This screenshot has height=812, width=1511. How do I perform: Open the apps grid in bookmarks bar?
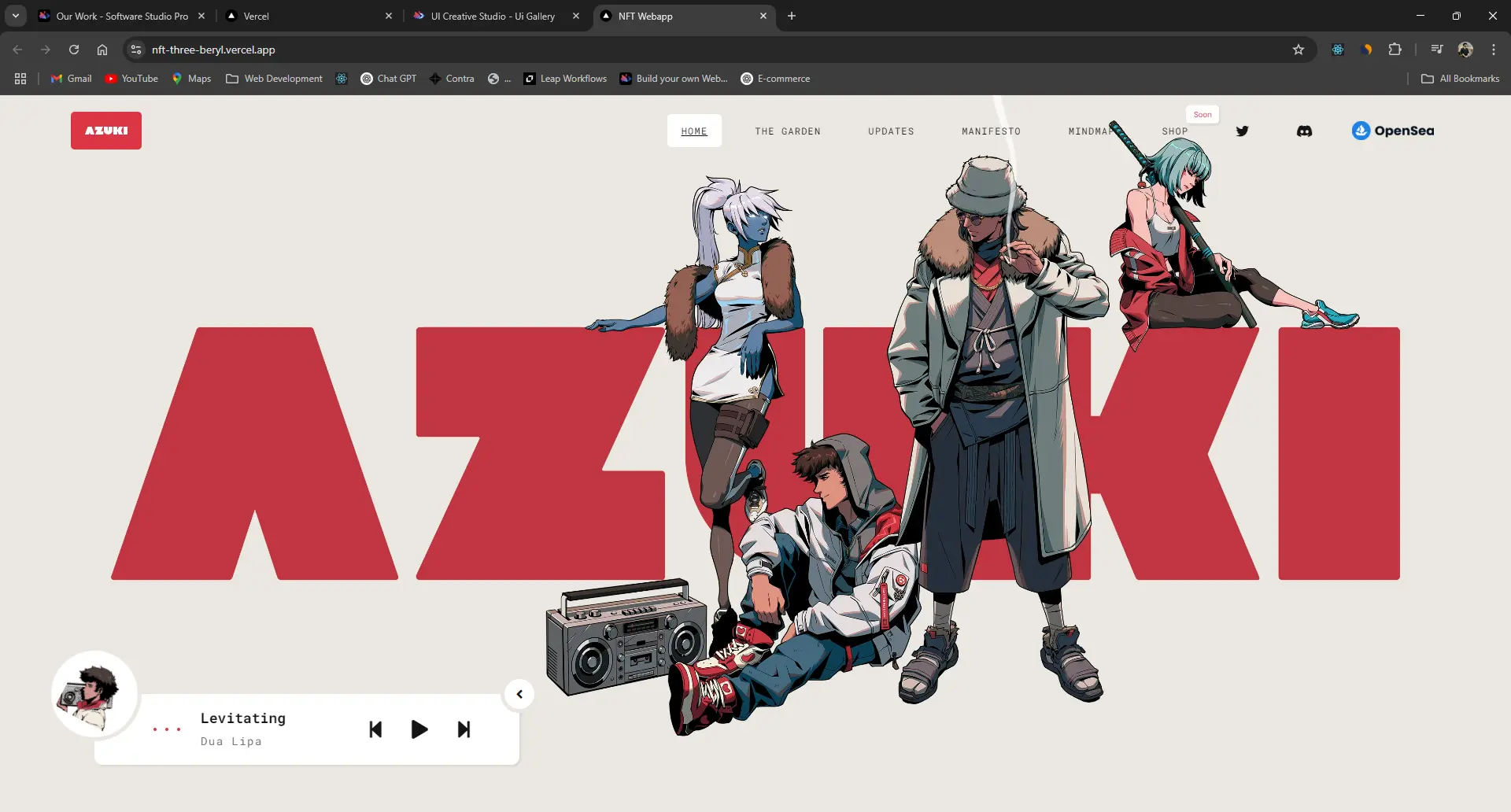point(20,79)
